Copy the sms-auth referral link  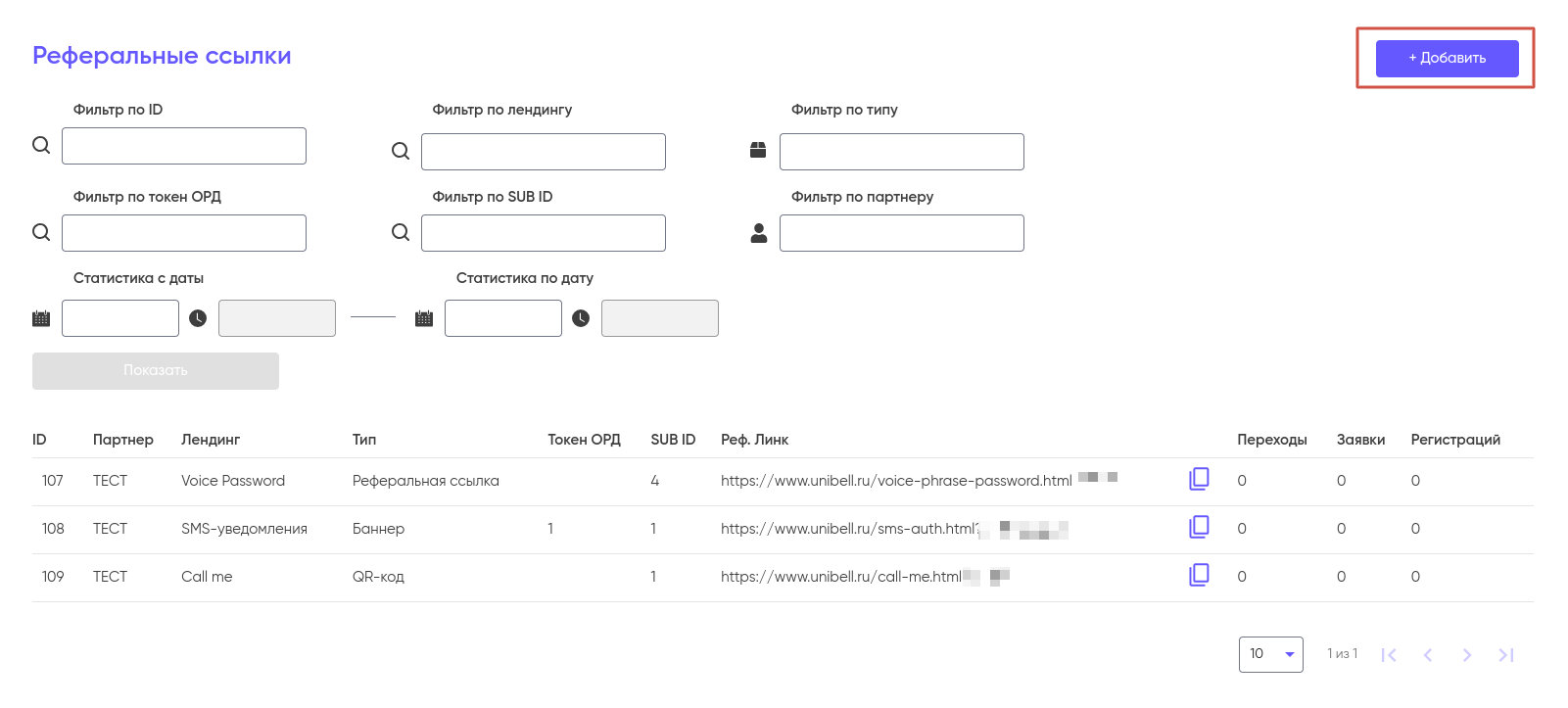tap(1199, 527)
